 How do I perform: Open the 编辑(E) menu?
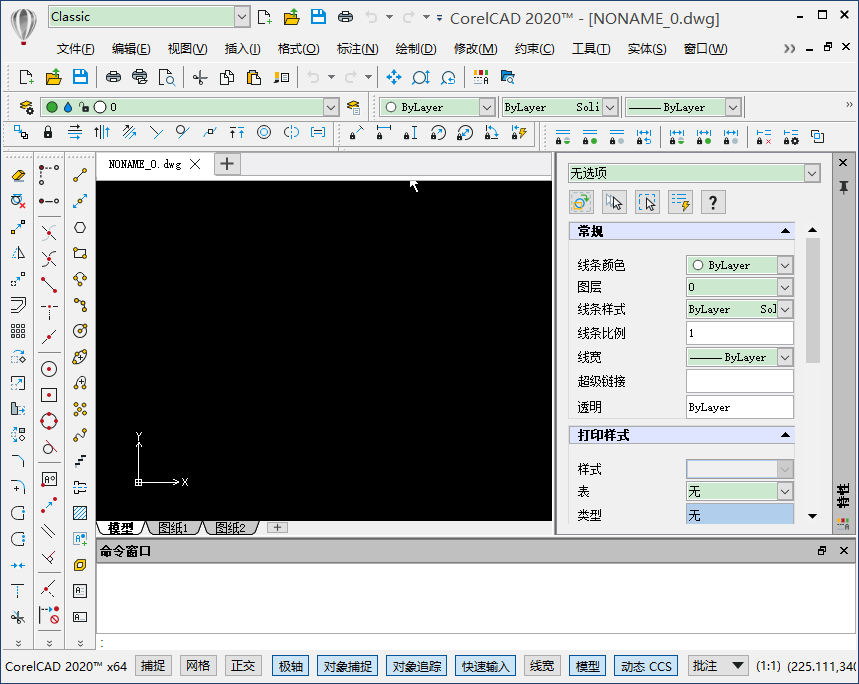click(131, 49)
